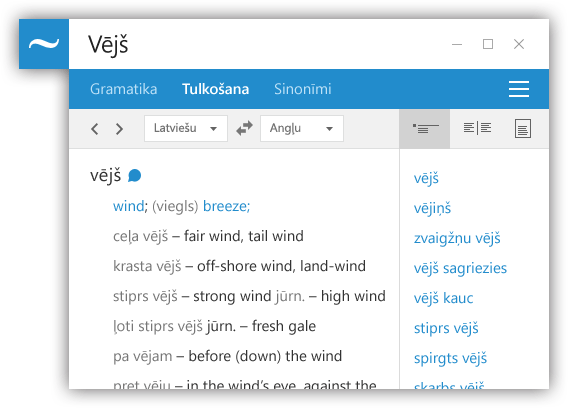
Task: Switch to the Sinonīmi tab
Action: pos(302,89)
